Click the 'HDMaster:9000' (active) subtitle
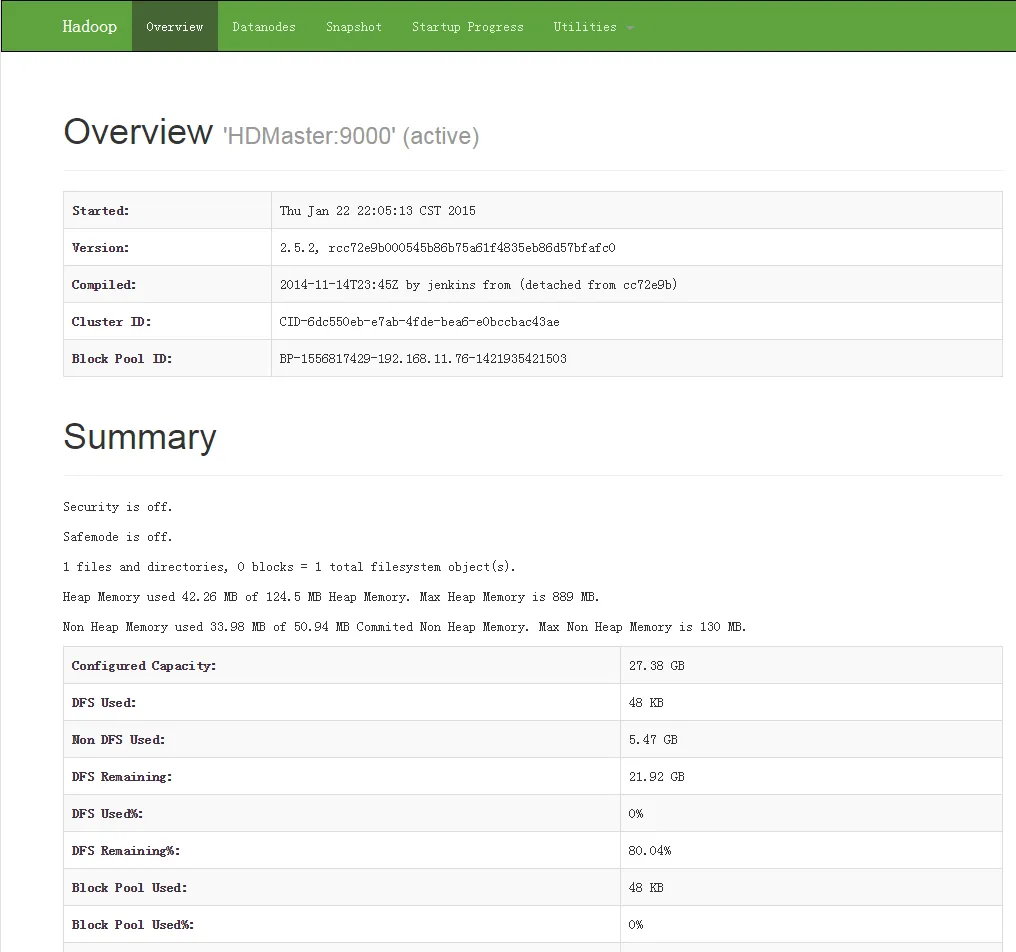Viewport: 1016px width, 952px height. [x=351, y=136]
